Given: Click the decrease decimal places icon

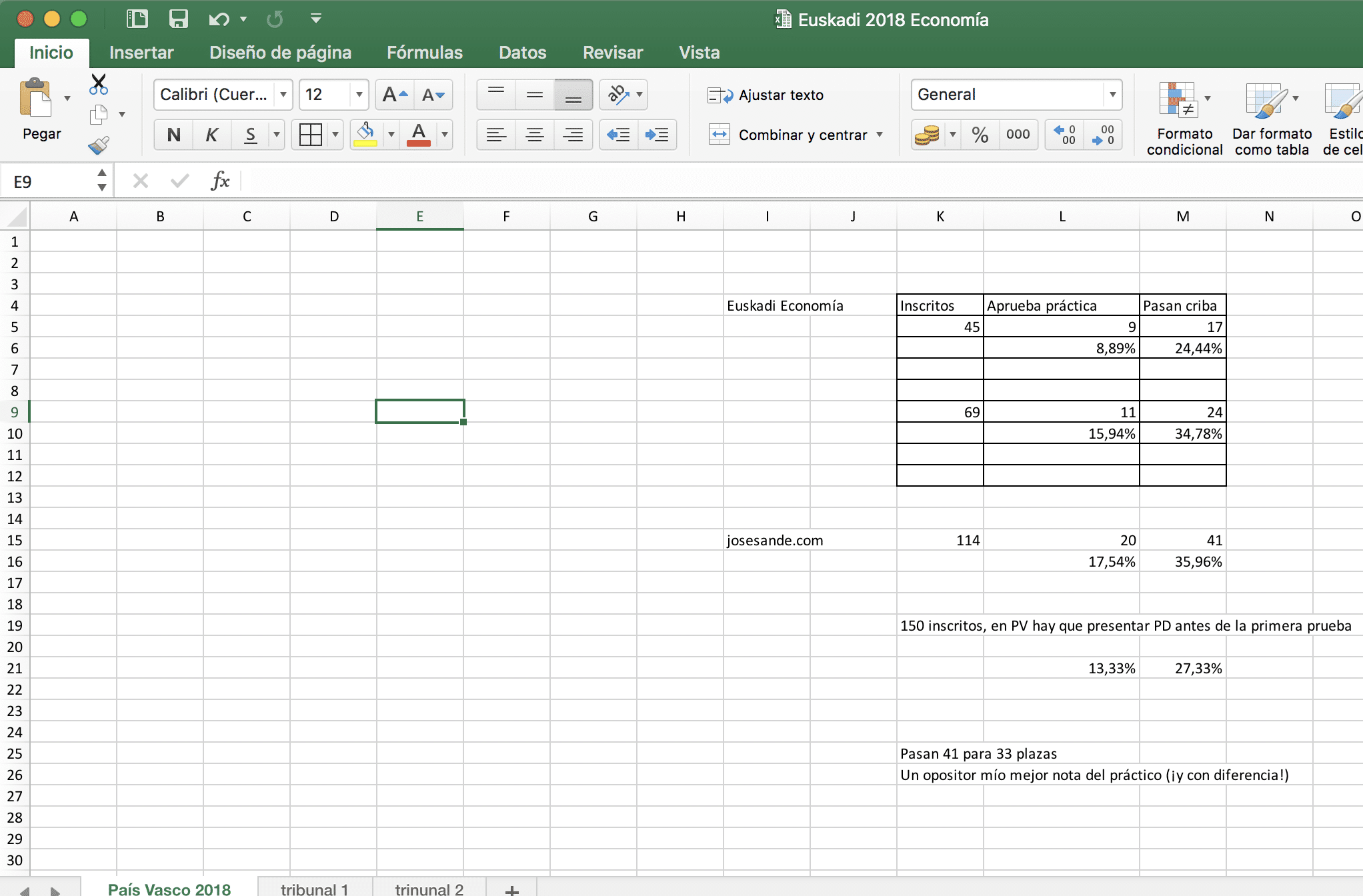Looking at the screenshot, I should (x=1103, y=135).
